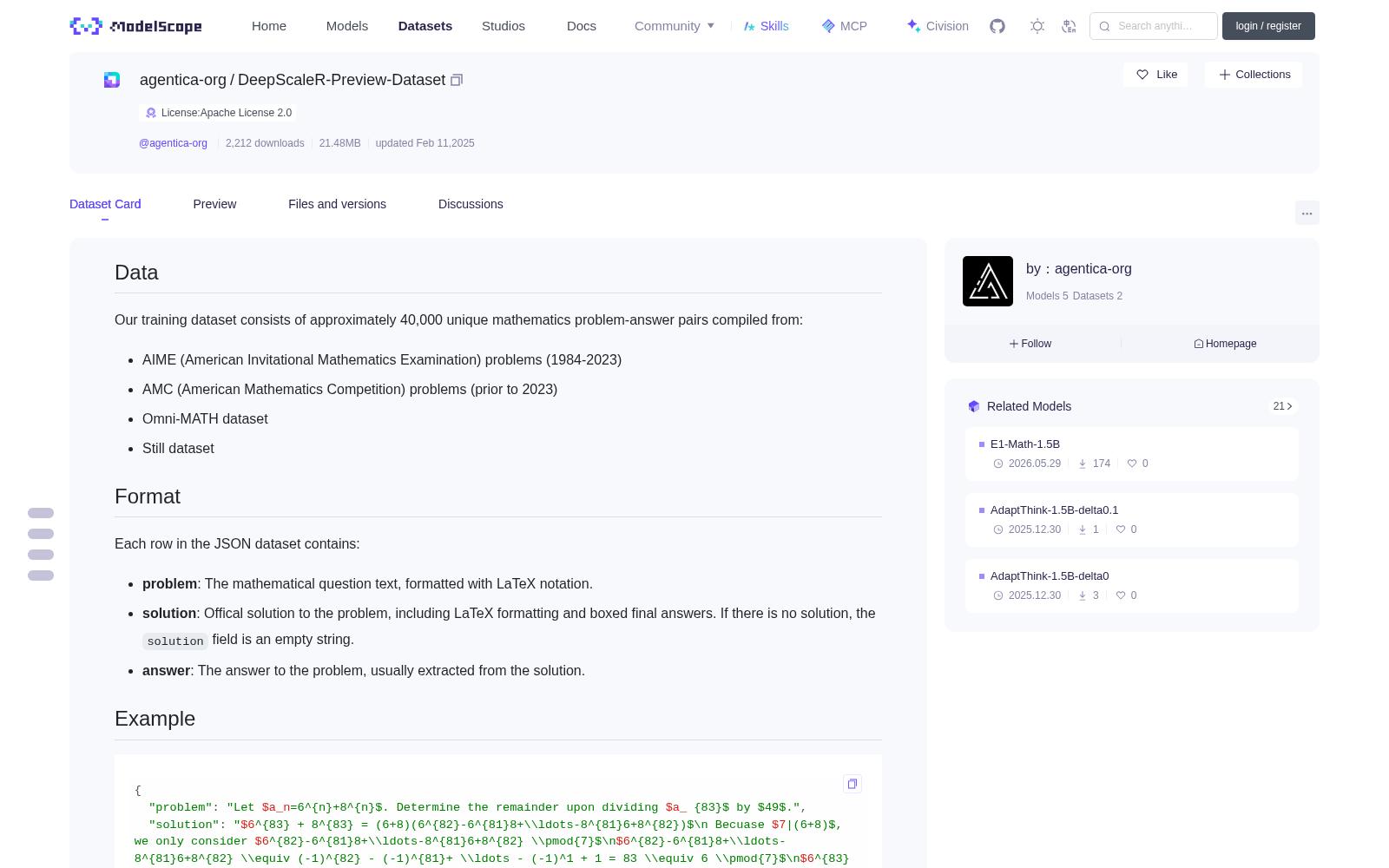This screenshot has width=1389, height=868.
Task: Click '2,212 downloads' text
Action: (265, 143)
